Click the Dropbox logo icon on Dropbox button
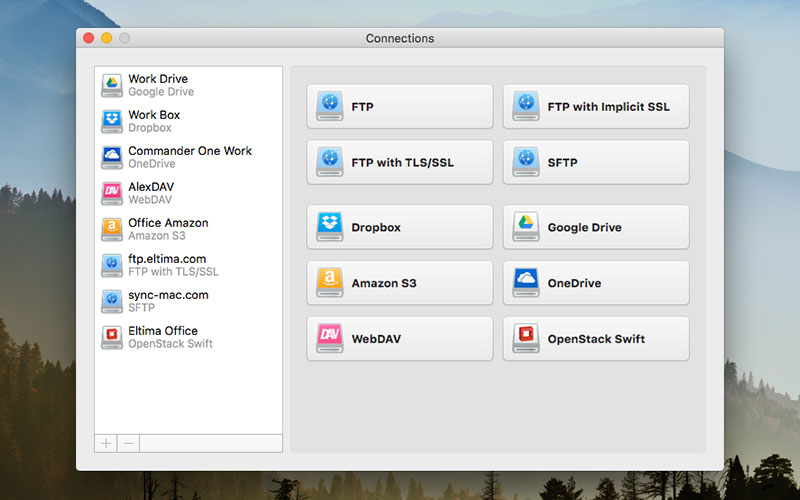Viewport: 800px width, 500px height. 330,227
